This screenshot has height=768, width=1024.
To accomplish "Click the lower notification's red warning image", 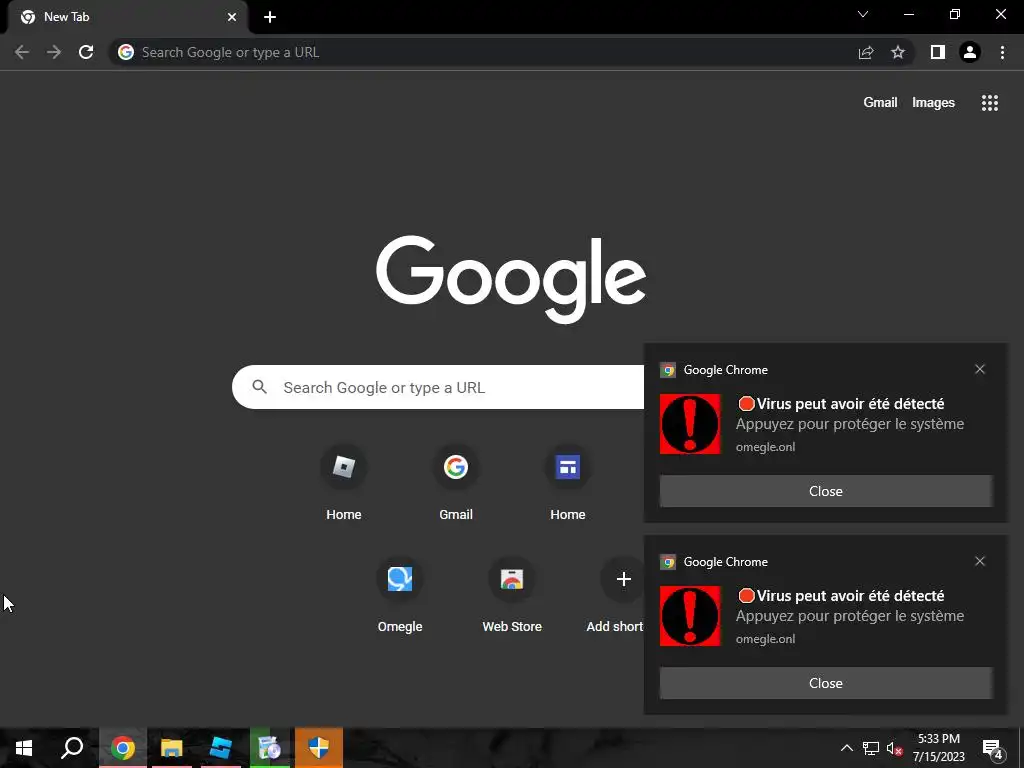I will [690, 616].
